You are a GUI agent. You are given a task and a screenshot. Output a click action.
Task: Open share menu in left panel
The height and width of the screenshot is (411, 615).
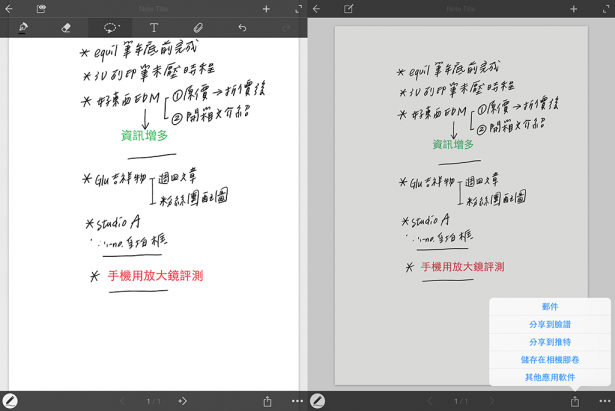(x=267, y=401)
